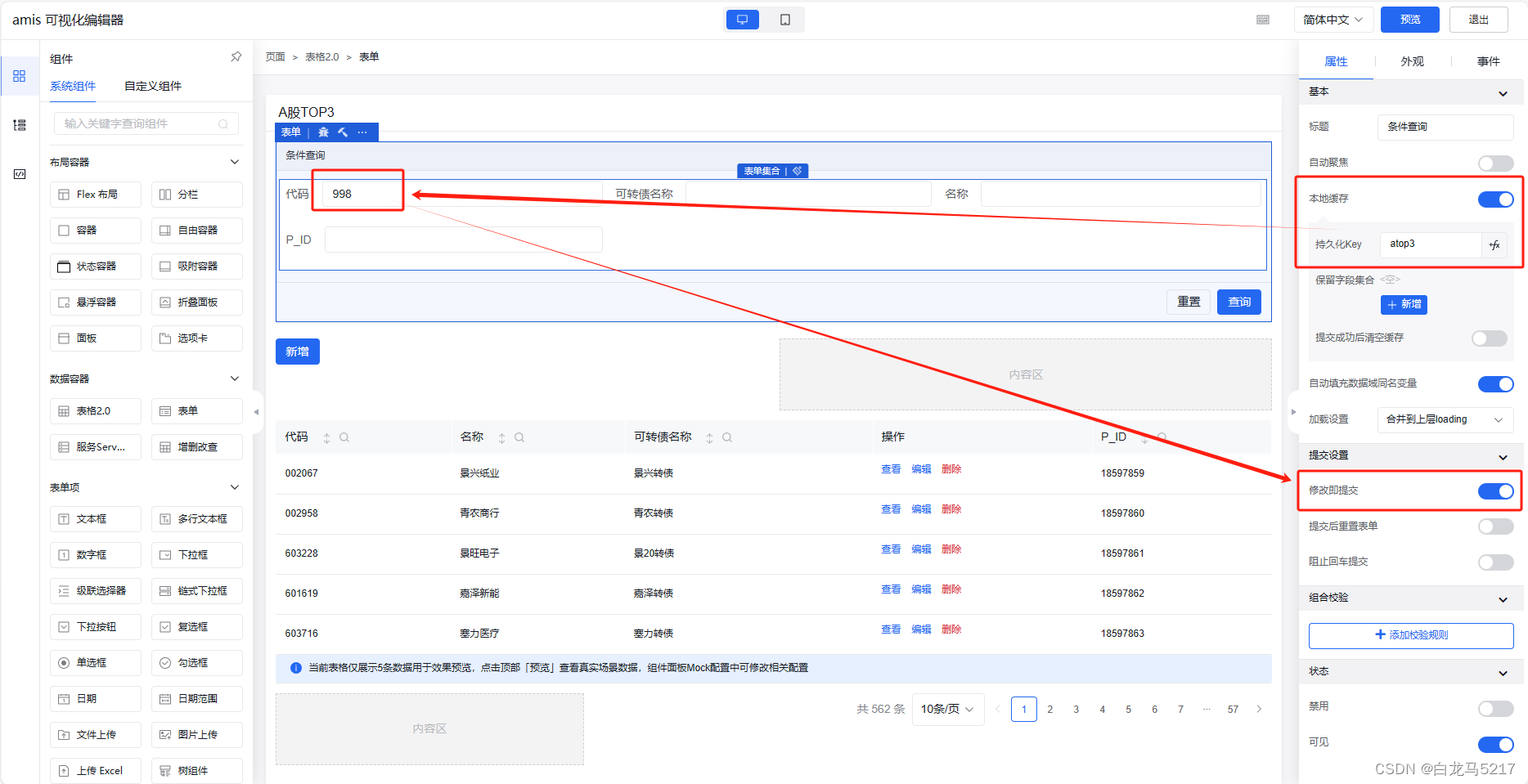
Task: Toggle the 自动聚焦 switch
Action: 1495,164
